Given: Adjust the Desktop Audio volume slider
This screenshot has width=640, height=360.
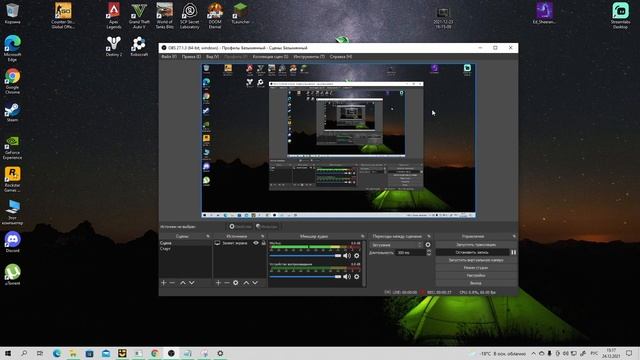Looking at the screenshot, I should (x=305, y=276).
